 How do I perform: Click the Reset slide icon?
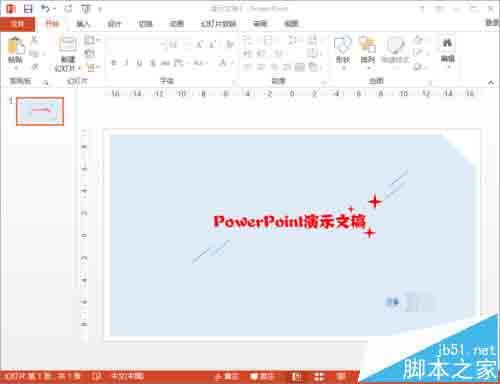89,53
